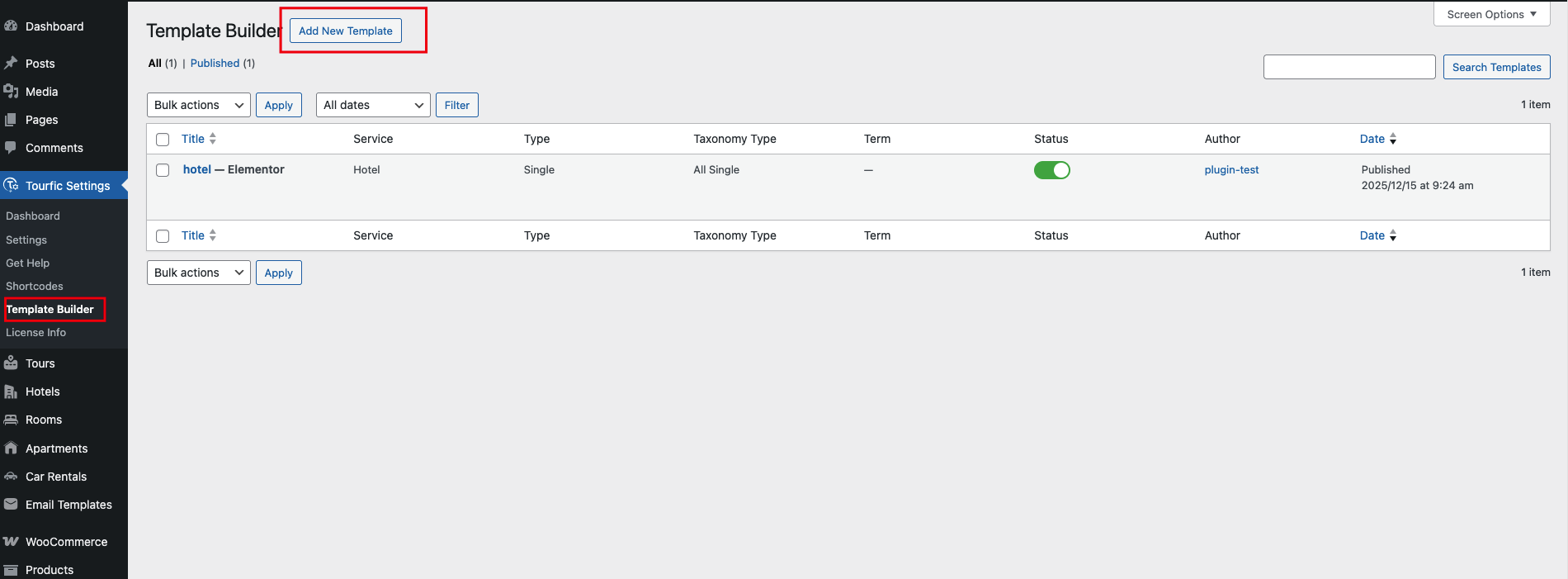Open Template Builder submenu item

[x=50, y=309]
